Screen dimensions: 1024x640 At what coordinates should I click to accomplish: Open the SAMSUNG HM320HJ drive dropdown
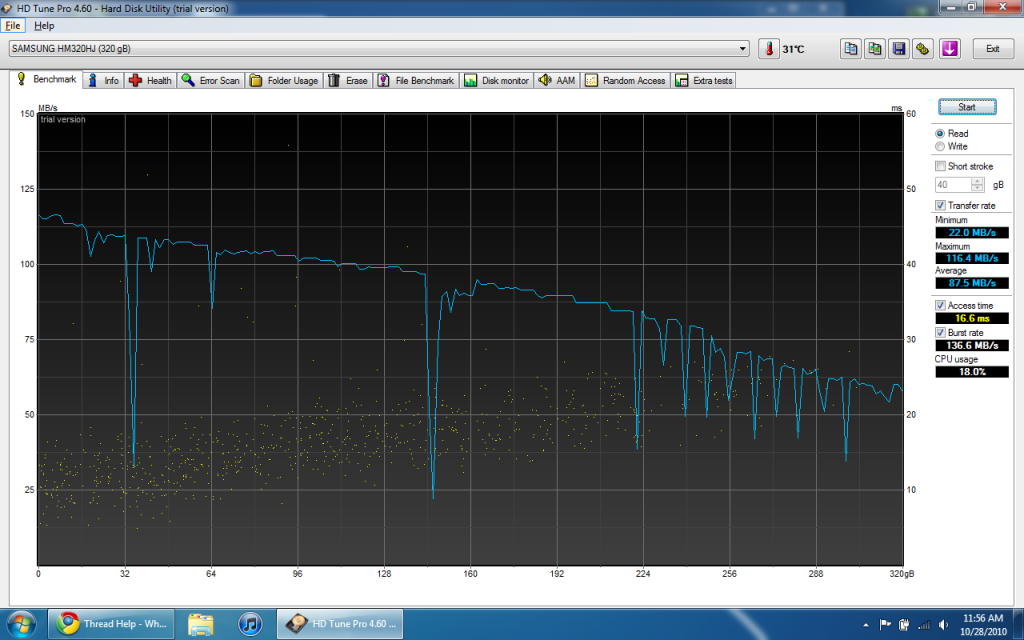379,48
